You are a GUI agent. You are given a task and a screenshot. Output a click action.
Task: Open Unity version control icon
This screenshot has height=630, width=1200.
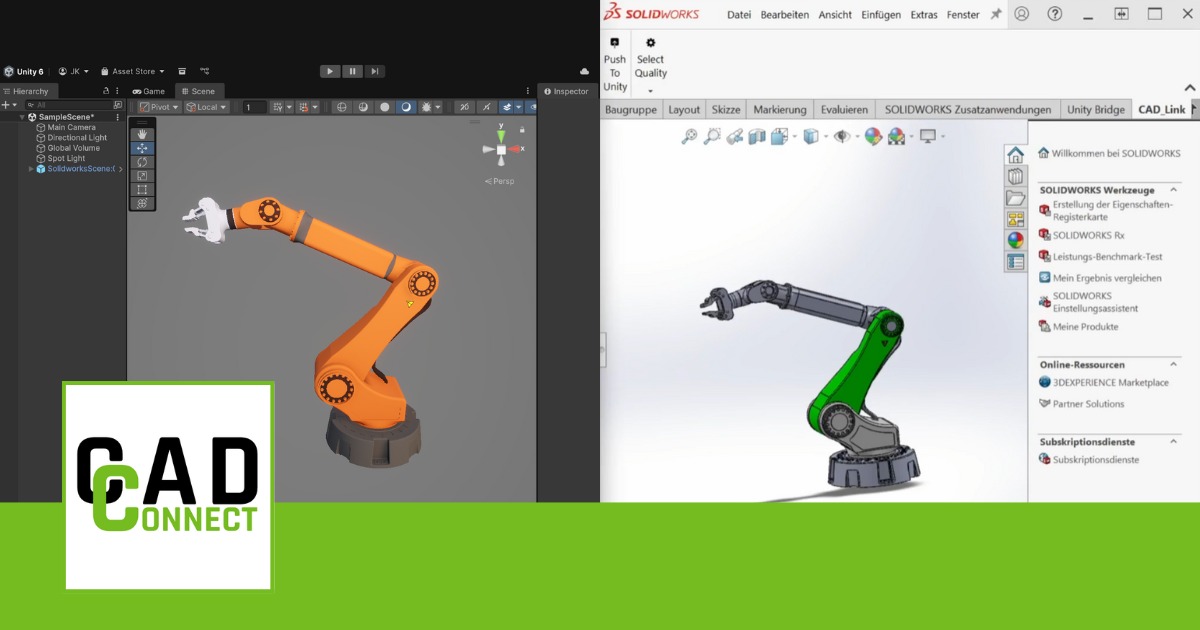coord(205,71)
